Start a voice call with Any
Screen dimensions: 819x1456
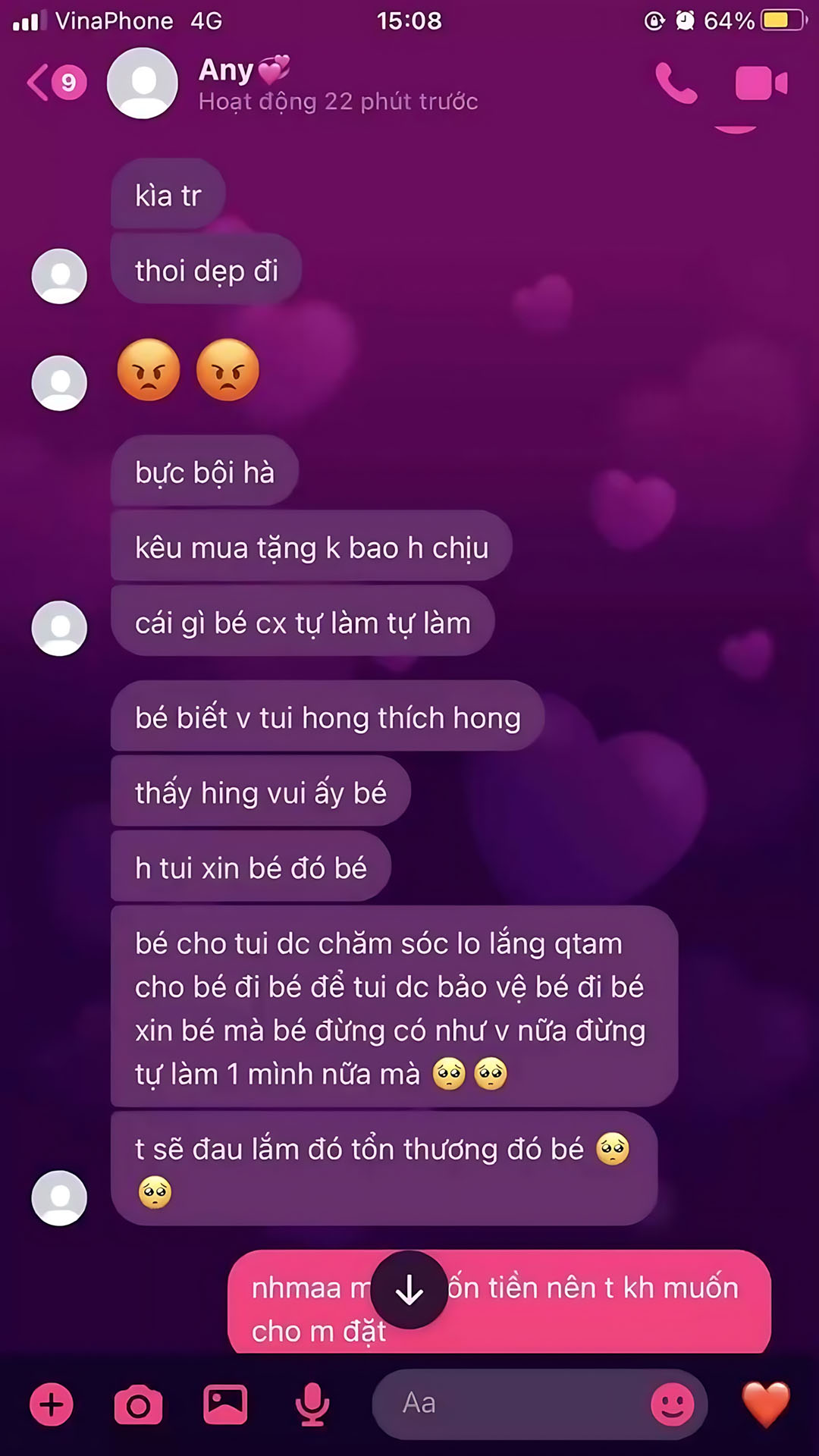(676, 83)
